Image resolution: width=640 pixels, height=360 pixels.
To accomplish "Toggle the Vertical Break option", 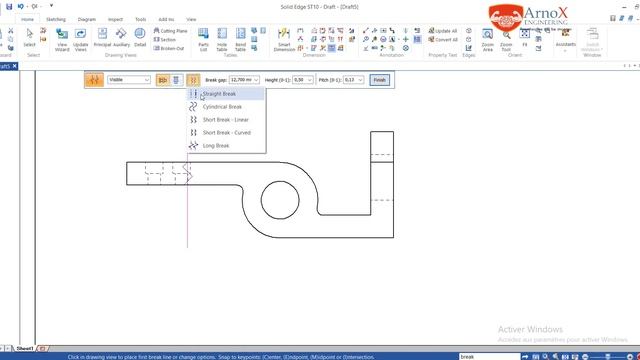I will click(163, 80).
